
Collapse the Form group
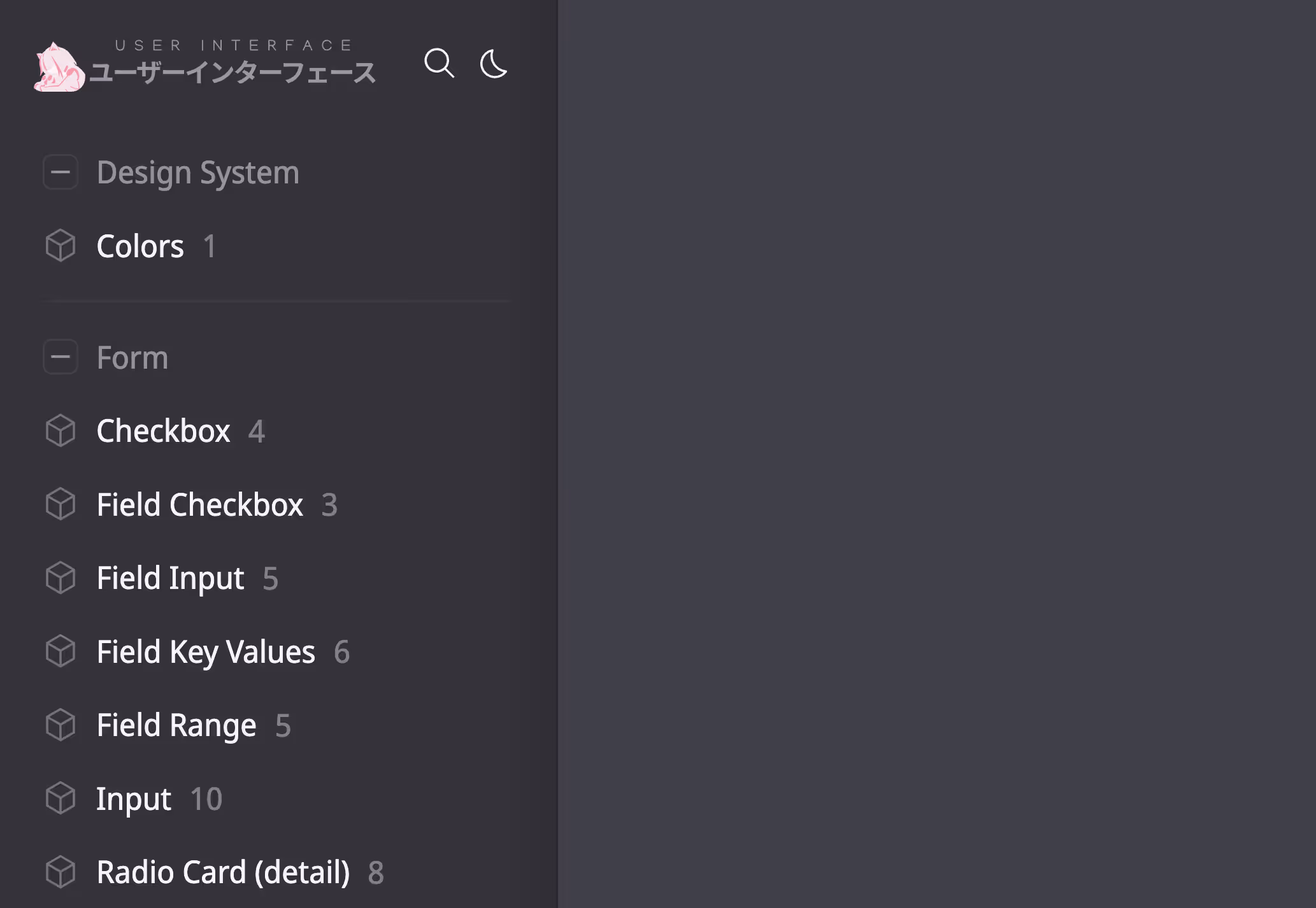click(x=61, y=357)
